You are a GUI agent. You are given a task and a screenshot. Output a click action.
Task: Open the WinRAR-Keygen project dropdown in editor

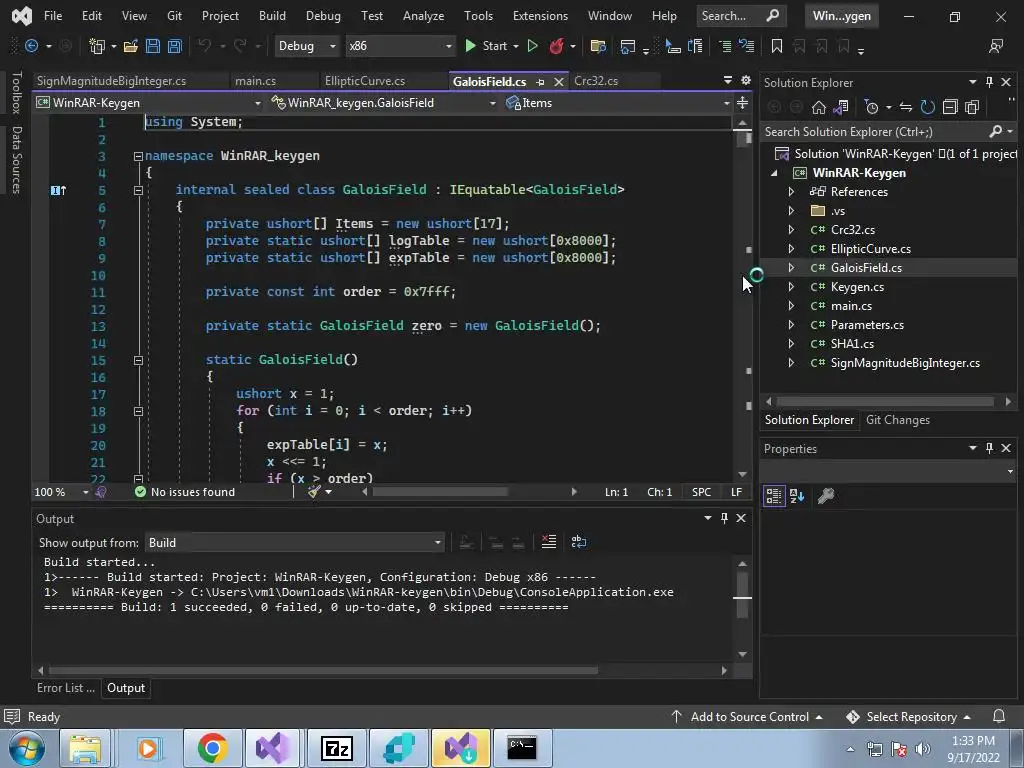257,103
